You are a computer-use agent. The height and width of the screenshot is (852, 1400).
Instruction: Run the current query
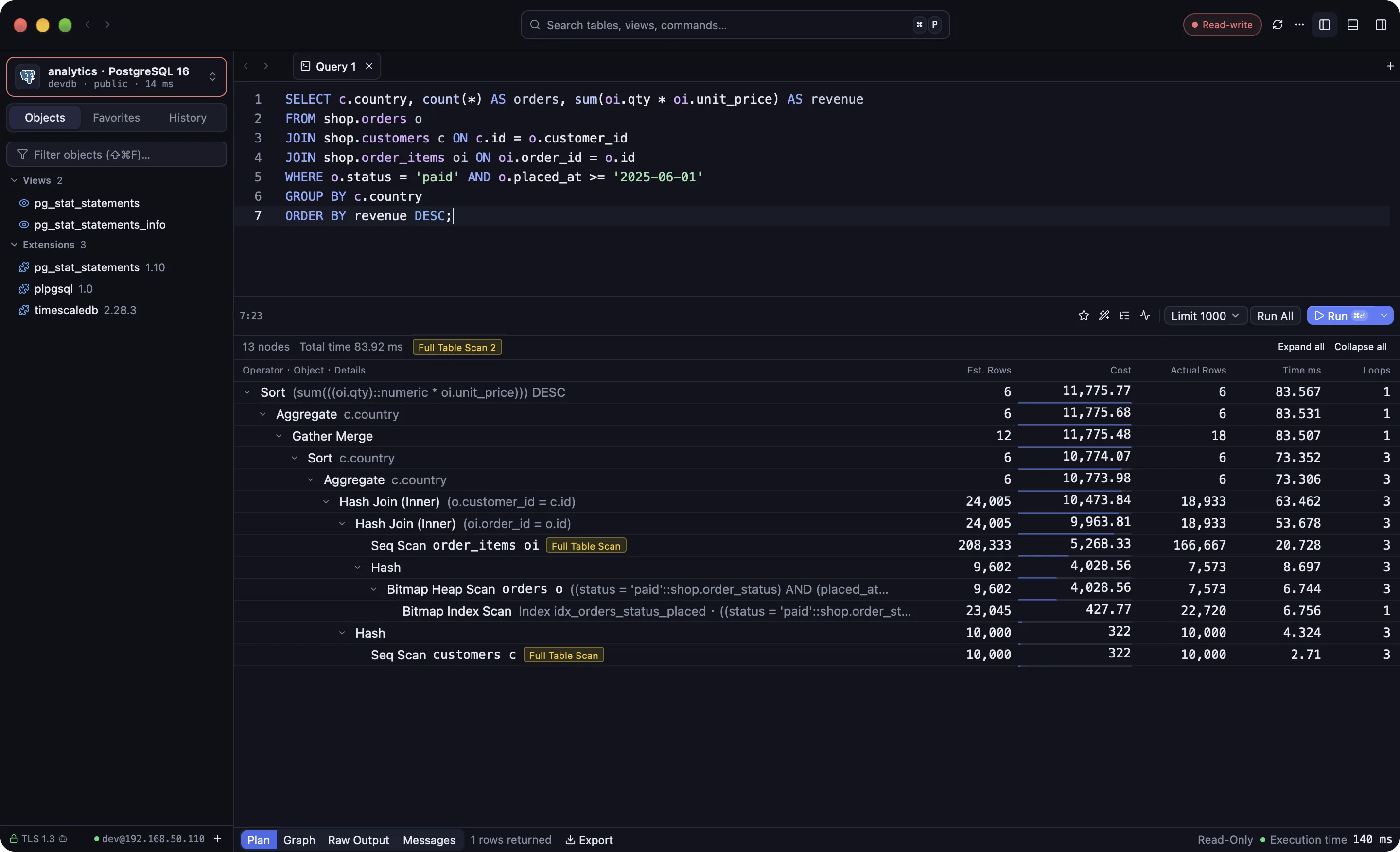point(1340,316)
